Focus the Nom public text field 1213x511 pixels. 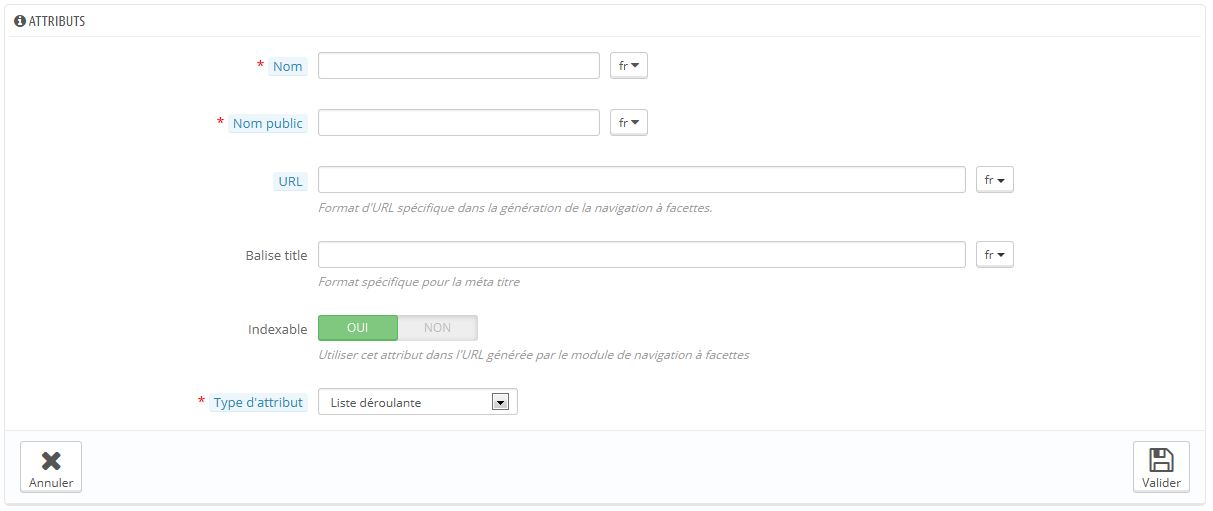(459, 123)
